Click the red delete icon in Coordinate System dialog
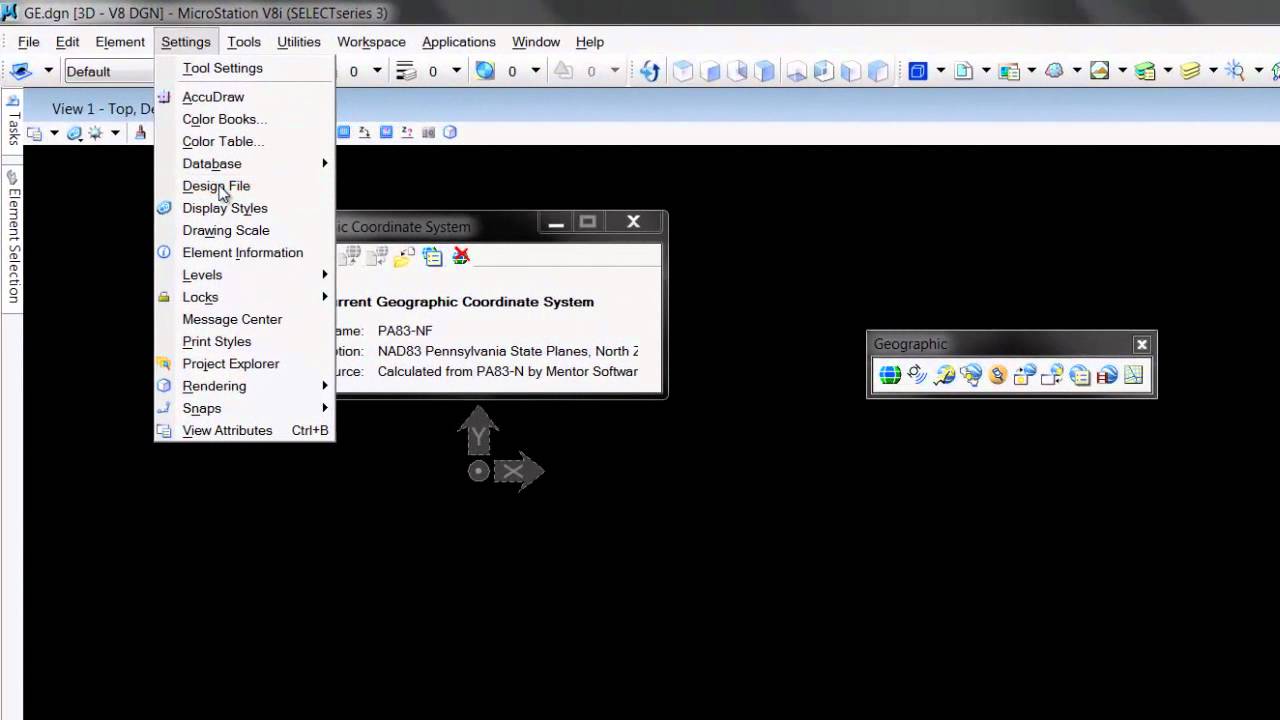Screen dimensions: 1280x720 pyautogui.click(x=460, y=257)
